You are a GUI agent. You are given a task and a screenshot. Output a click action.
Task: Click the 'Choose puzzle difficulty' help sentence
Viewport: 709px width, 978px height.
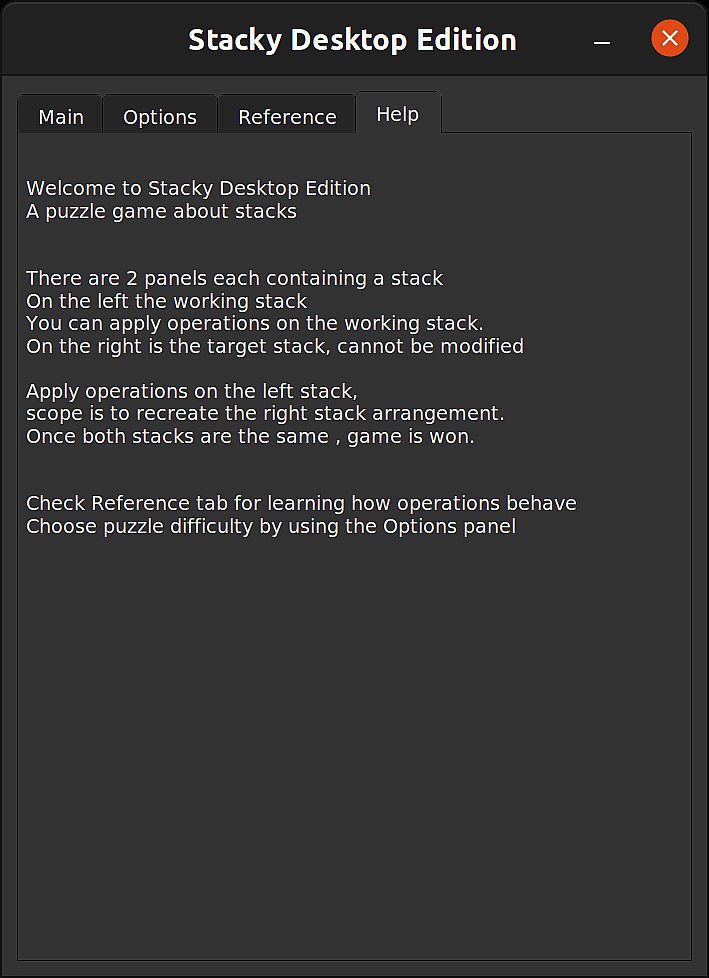(x=271, y=526)
